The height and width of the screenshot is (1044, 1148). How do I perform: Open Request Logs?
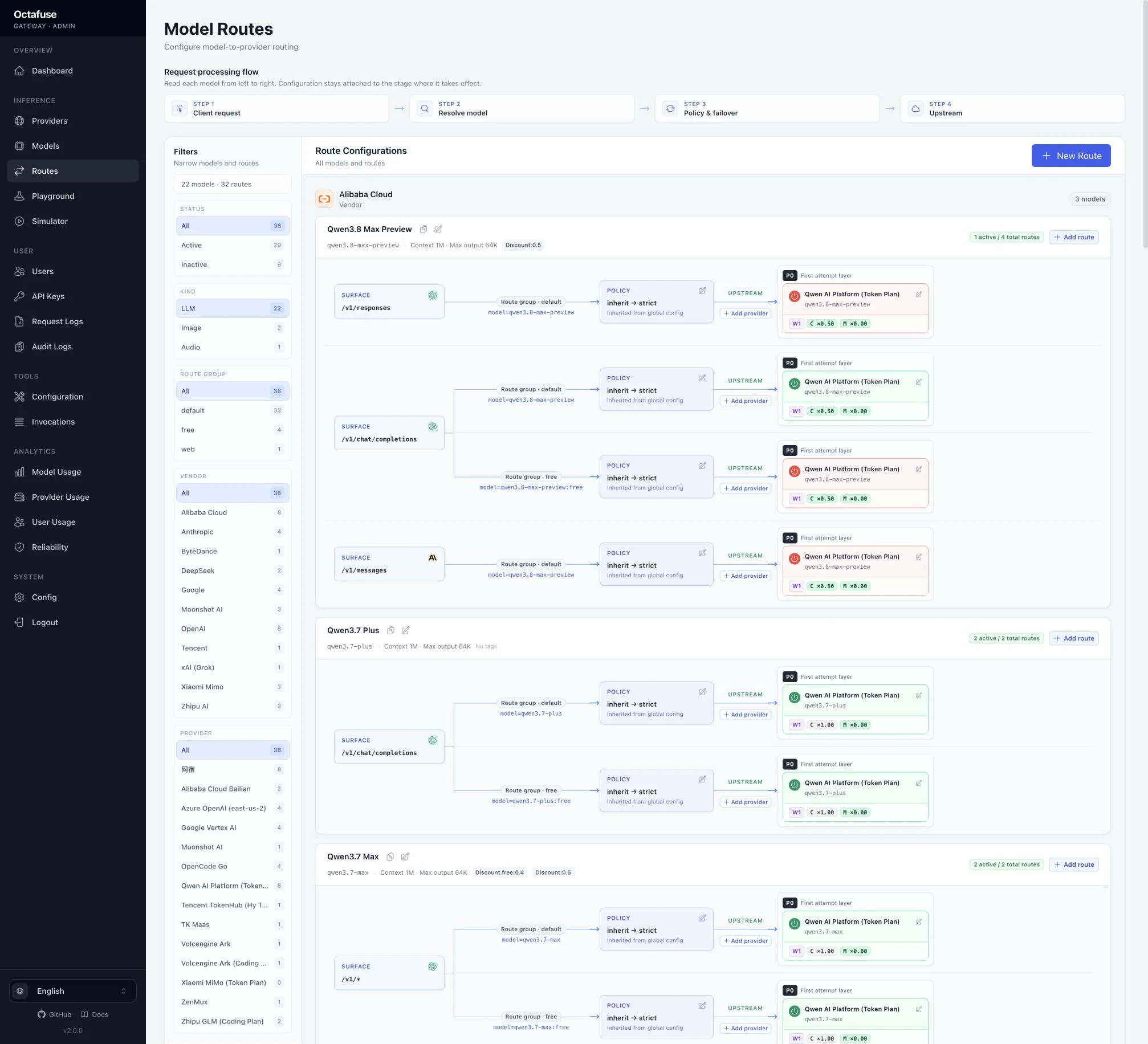coord(73,321)
